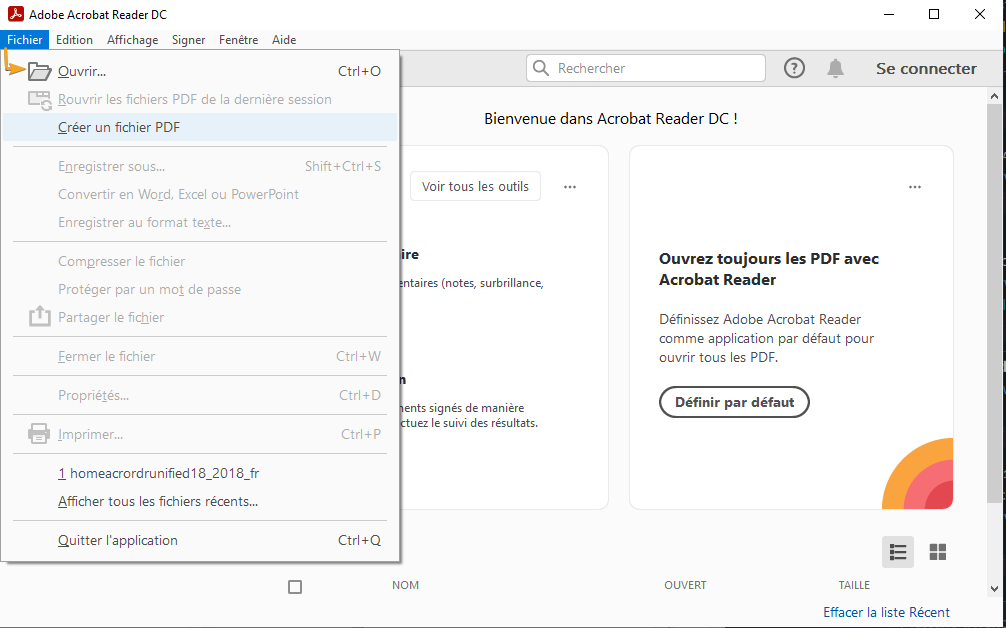Switch to list view icon

click(898, 552)
